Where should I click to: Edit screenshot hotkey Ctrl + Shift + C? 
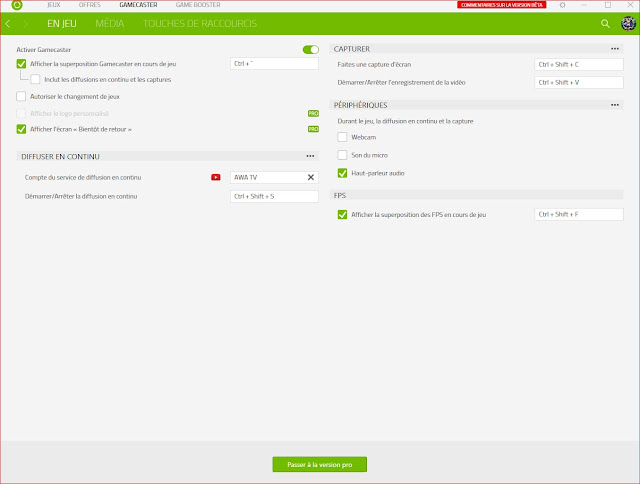pos(579,64)
